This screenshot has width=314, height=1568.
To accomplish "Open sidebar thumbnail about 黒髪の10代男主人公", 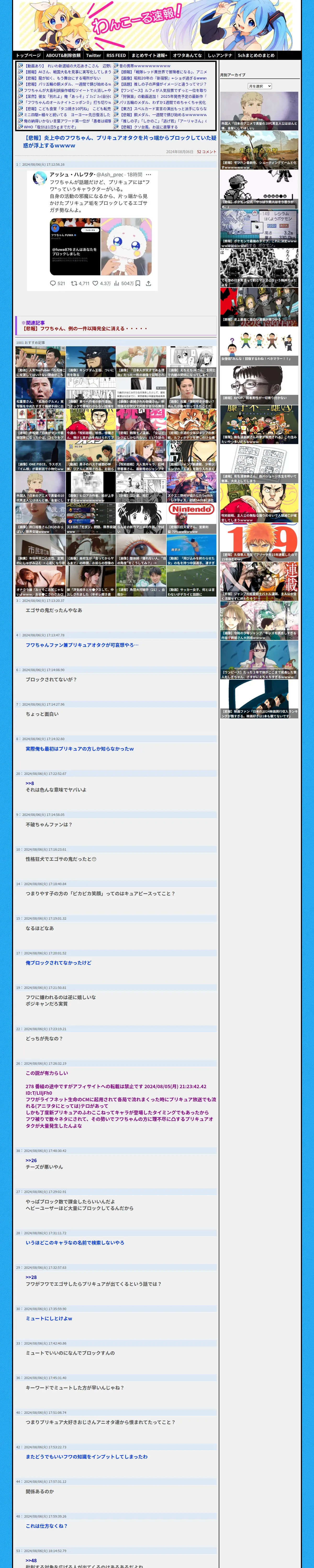I will 259,111.
